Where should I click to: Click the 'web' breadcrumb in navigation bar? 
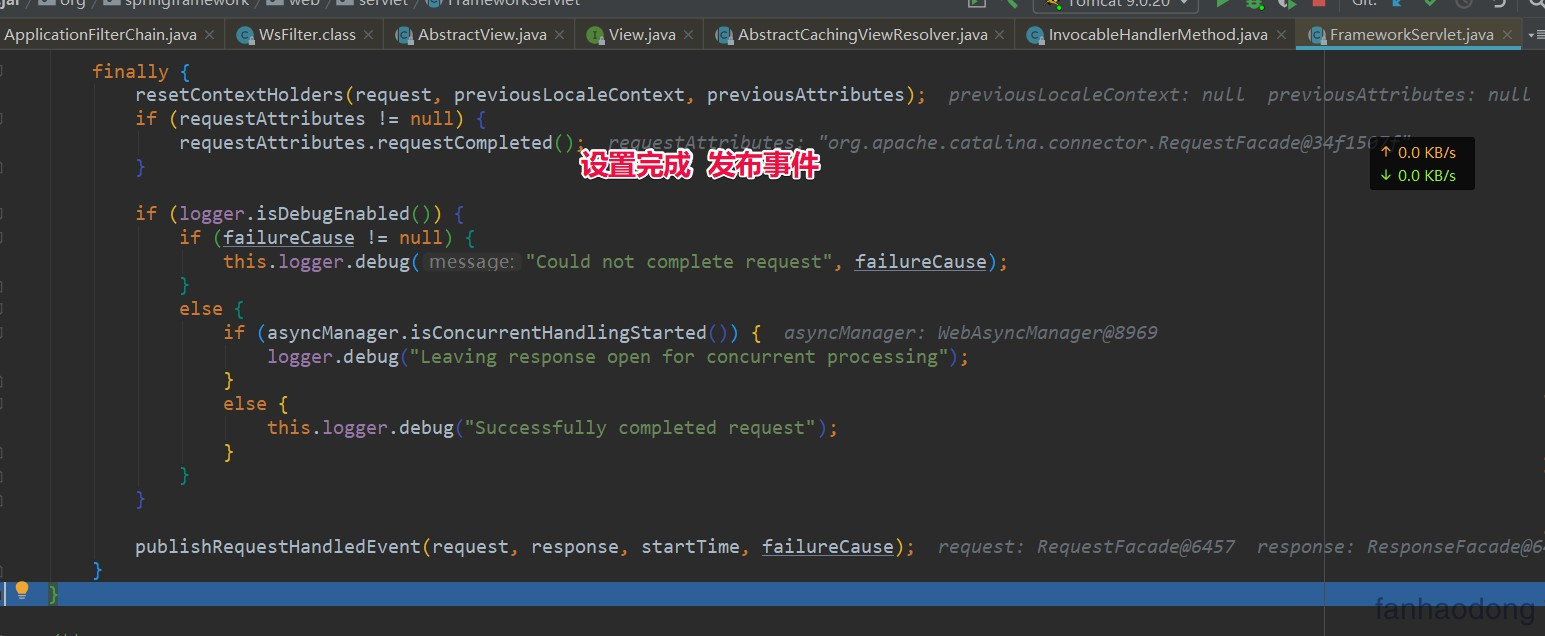tap(293, 3)
